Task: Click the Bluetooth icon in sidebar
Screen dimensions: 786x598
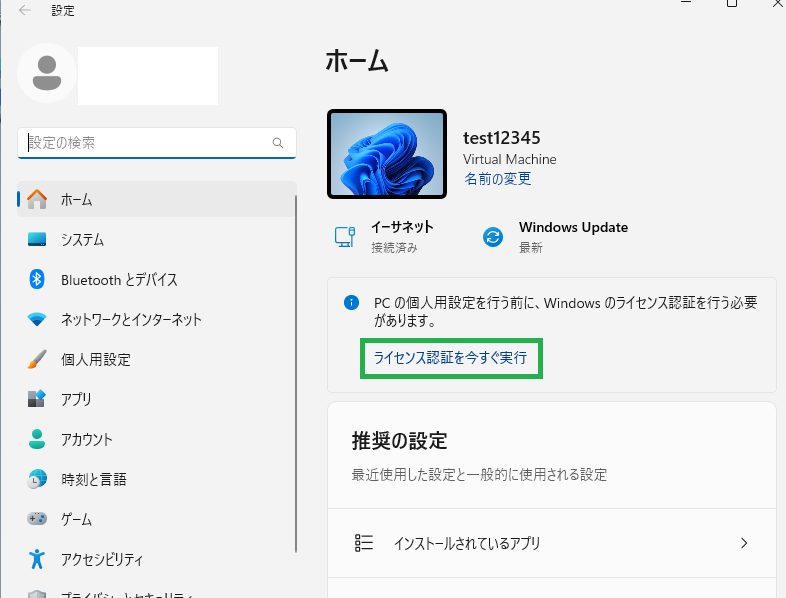Action: [x=37, y=279]
